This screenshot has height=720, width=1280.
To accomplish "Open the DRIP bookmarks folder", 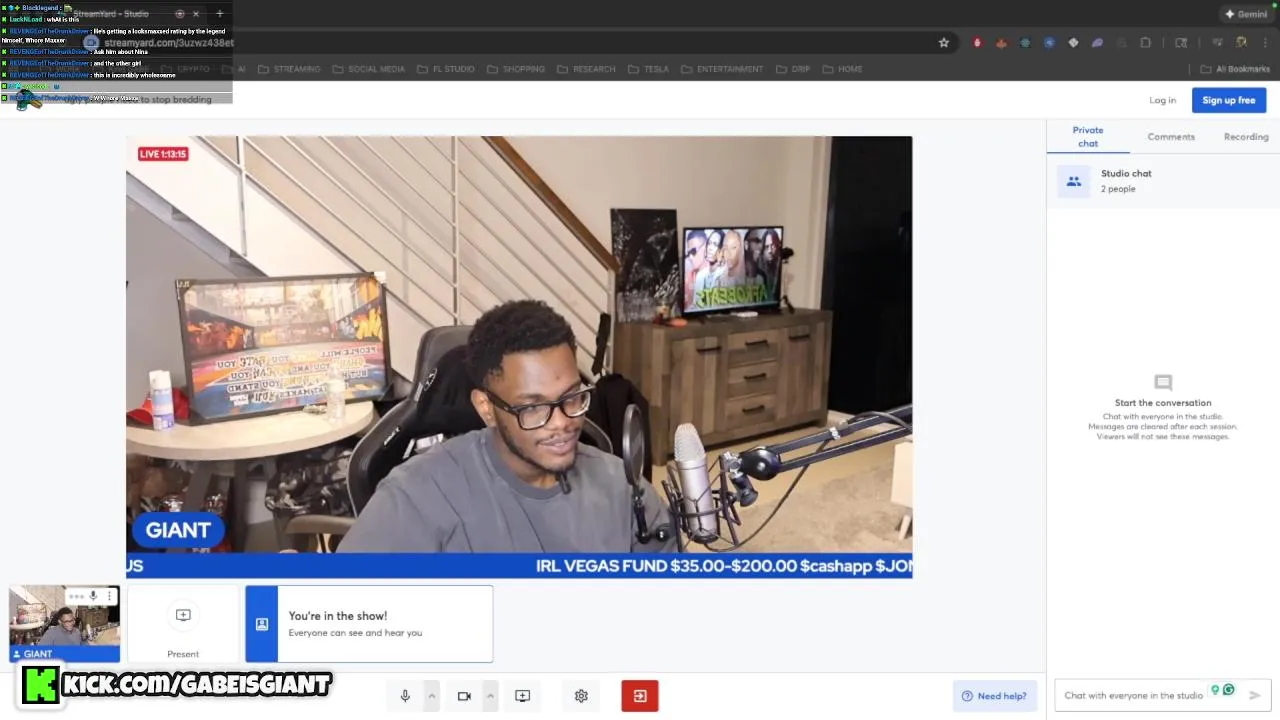I will tap(792, 69).
